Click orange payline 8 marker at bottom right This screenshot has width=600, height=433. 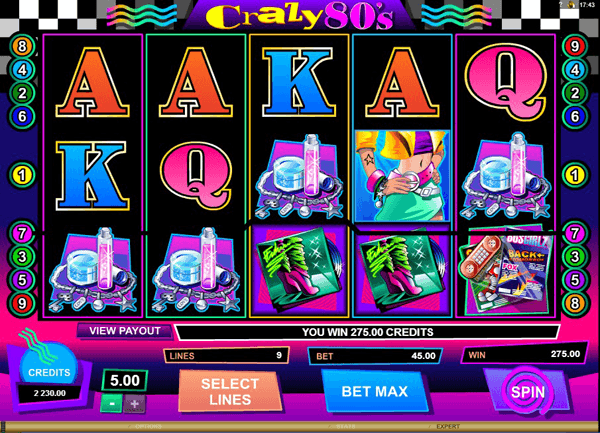coord(575,303)
